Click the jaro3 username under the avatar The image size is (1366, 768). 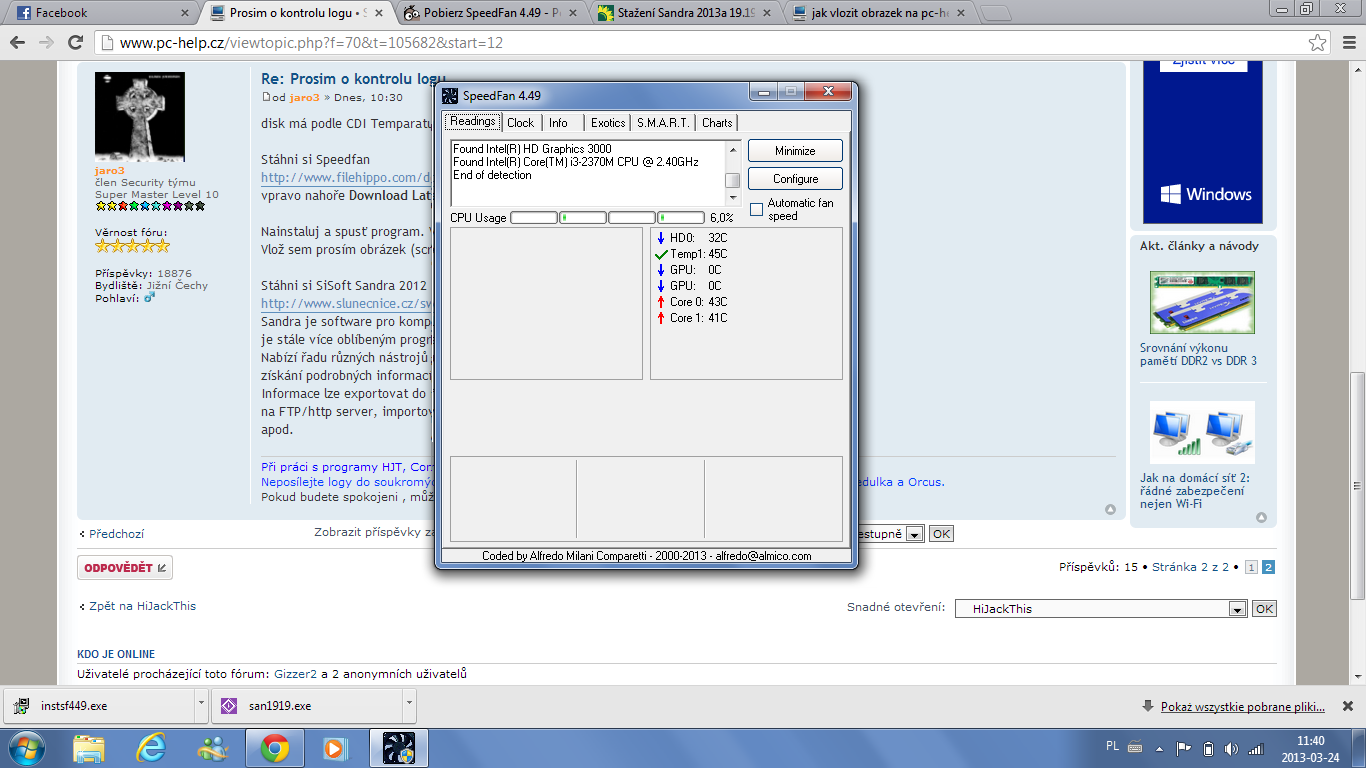pos(110,171)
